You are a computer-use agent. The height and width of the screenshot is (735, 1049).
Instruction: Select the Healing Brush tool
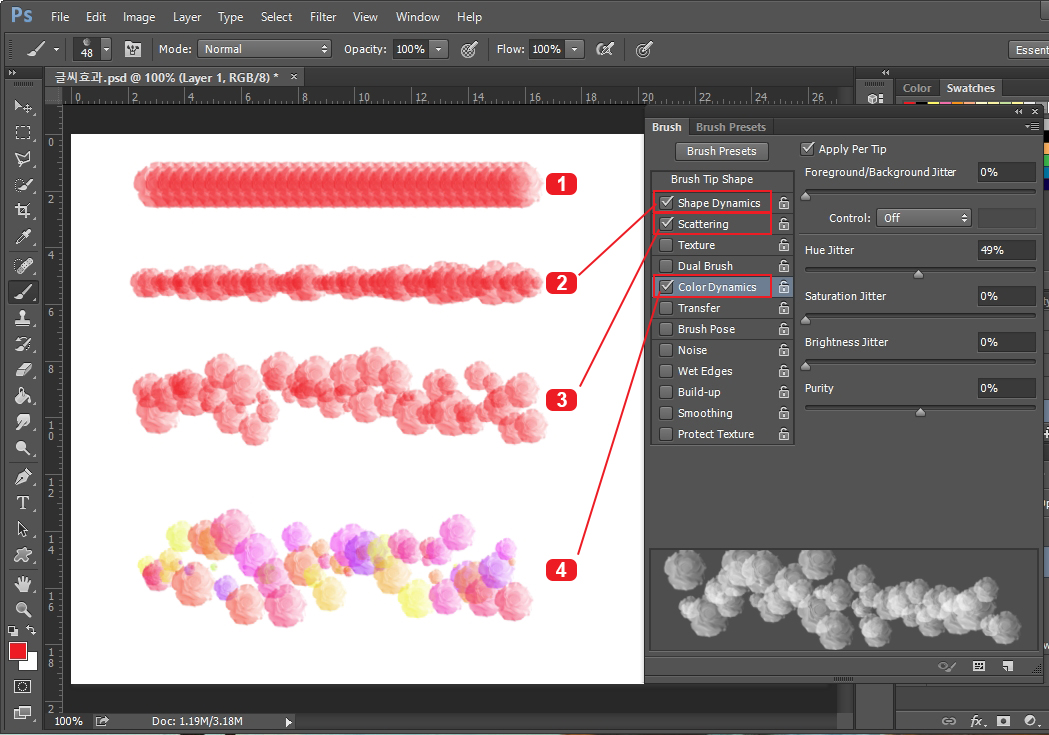pos(23,266)
